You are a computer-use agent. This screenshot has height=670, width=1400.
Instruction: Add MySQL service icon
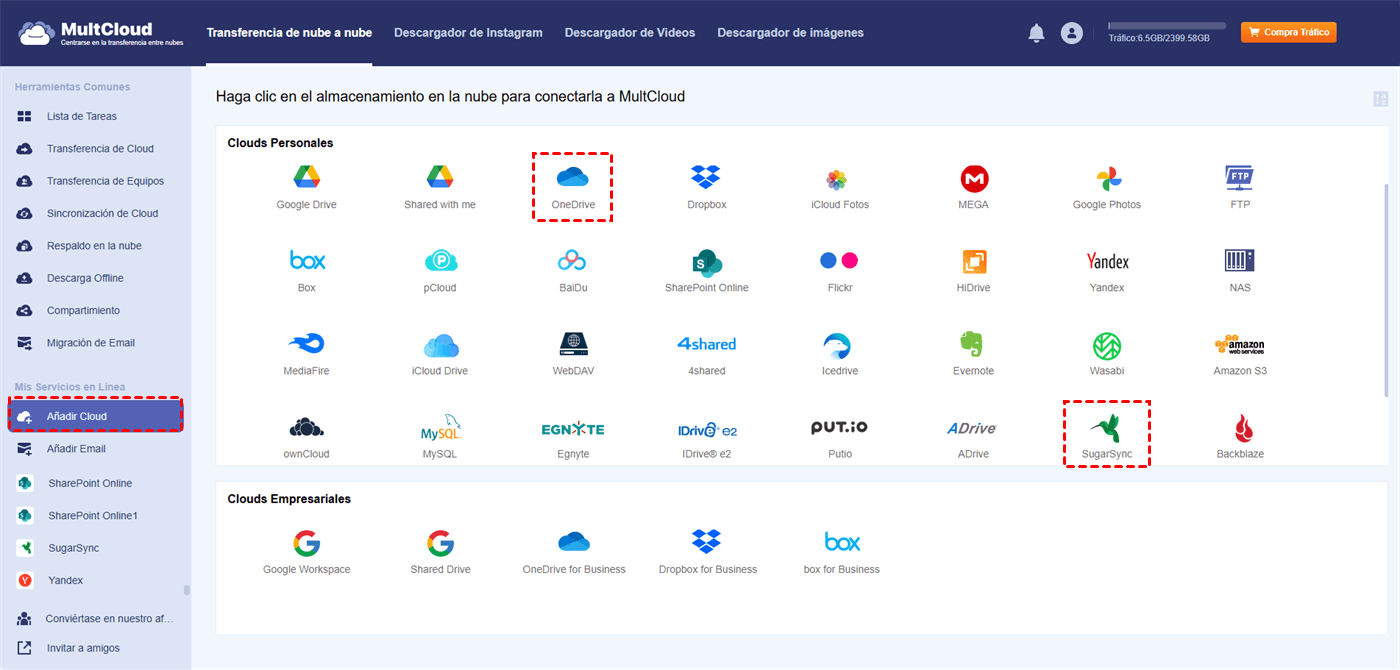(440, 428)
